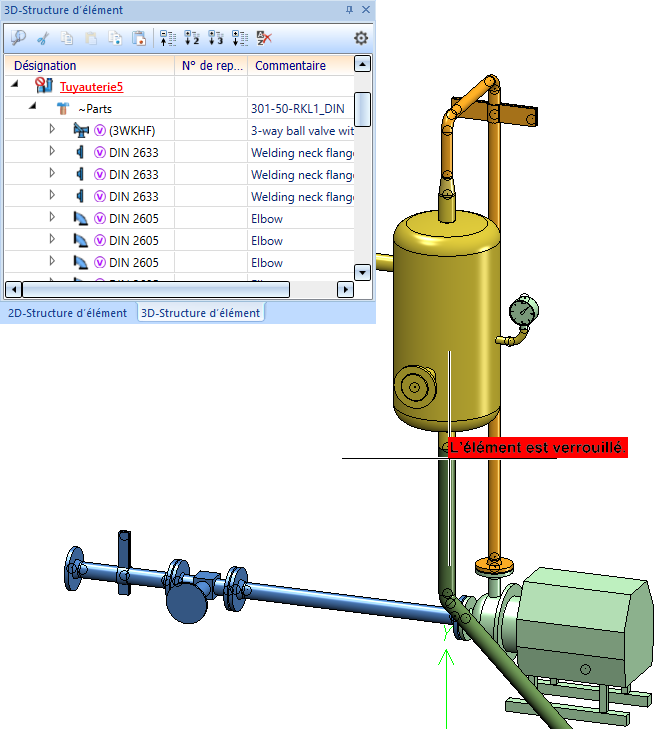Click the ~Parts pipe icon
Viewport: 655px width, 729px height.
[63, 109]
